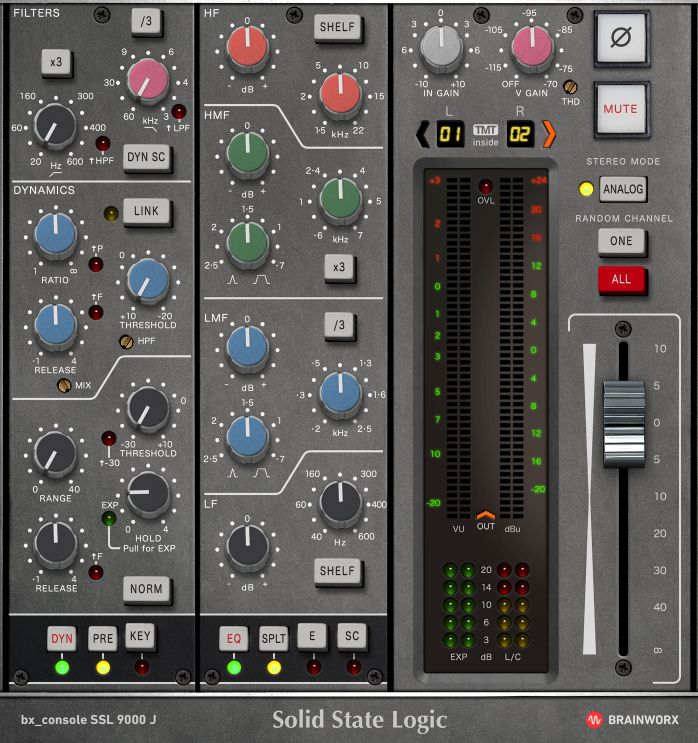
Task: Click the gate fast attack F LED
Action: pyautogui.click(x=96, y=572)
